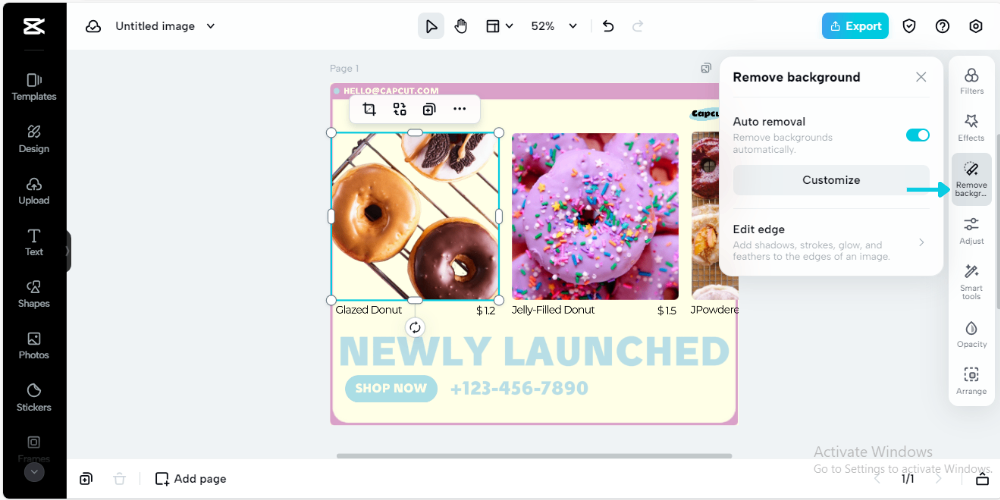The height and width of the screenshot is (500, 1000).
Task: Close the Remove background panel
Action: pyautogui.click(x=921, y=77)
